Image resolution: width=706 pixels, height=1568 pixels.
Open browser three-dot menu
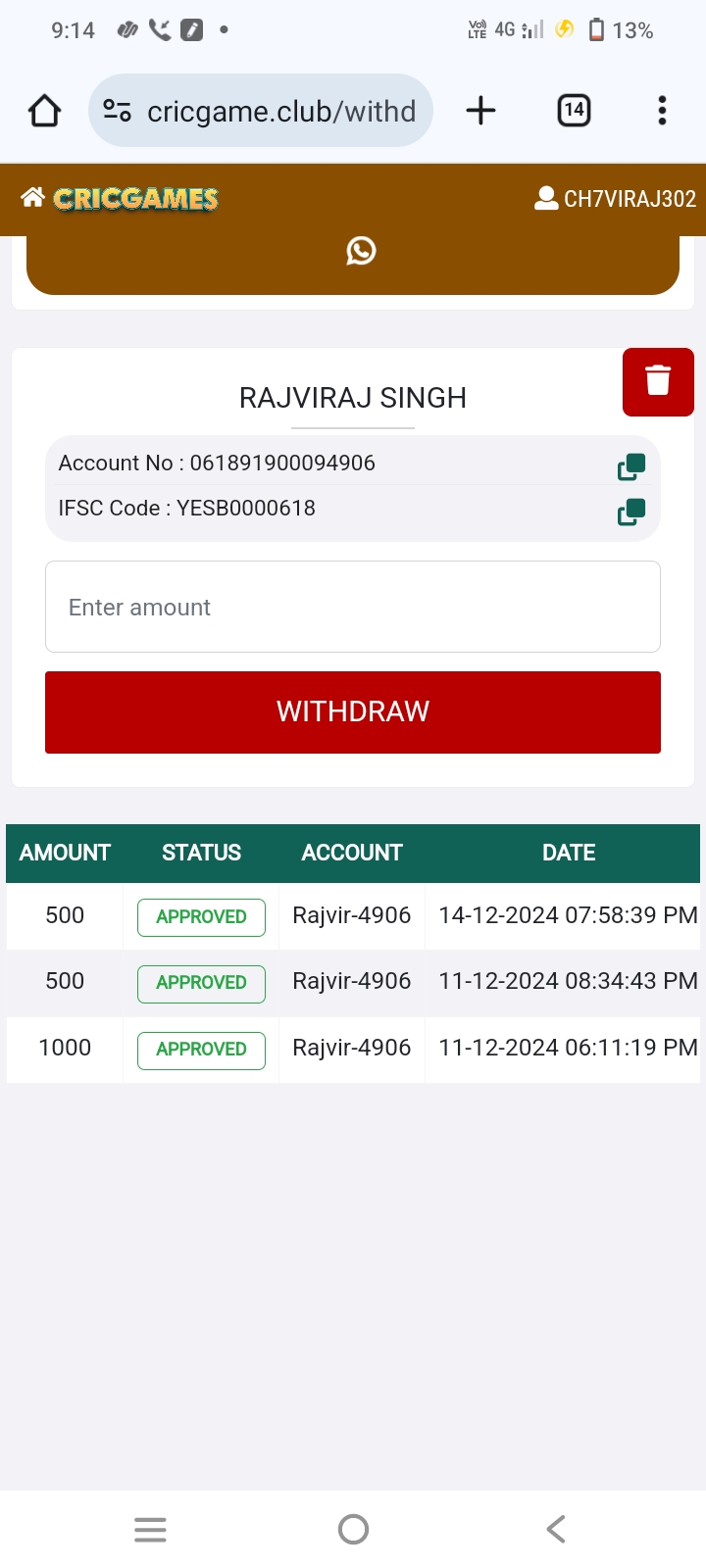click(663, 111)
